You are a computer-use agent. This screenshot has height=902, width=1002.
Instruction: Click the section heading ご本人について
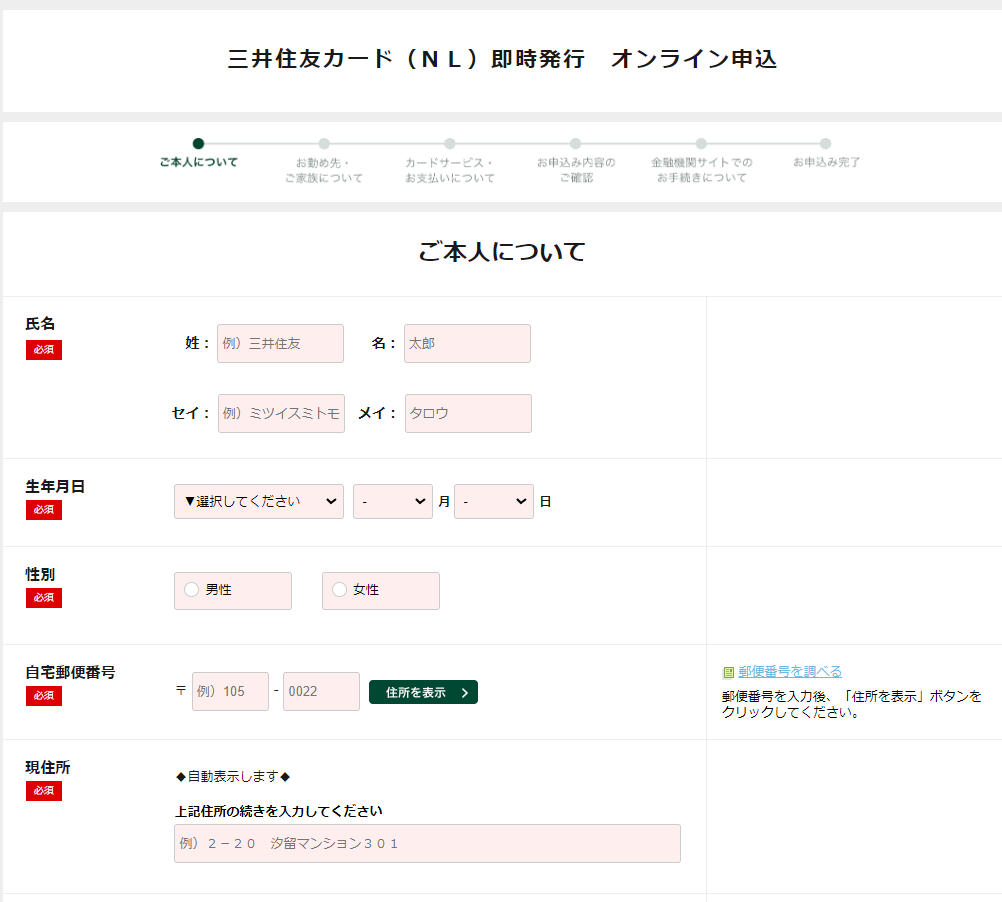tap(502, 252)
